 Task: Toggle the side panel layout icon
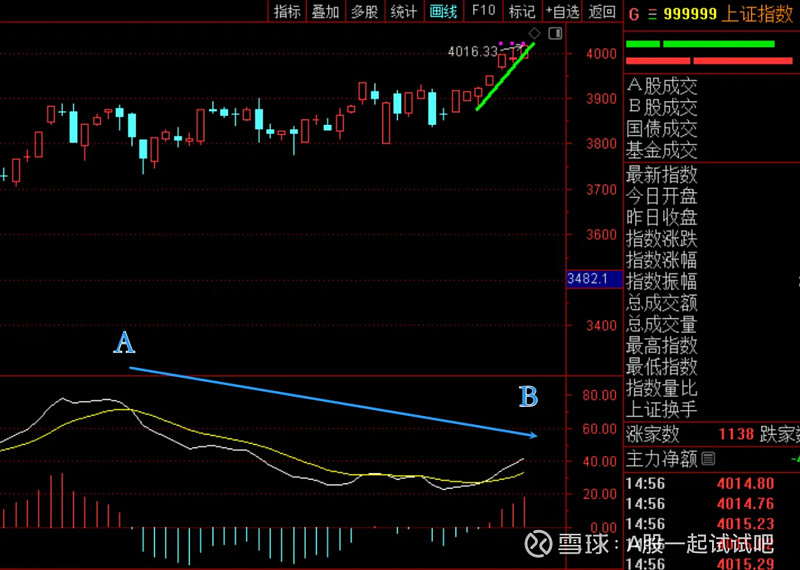[x=555, y=34]
